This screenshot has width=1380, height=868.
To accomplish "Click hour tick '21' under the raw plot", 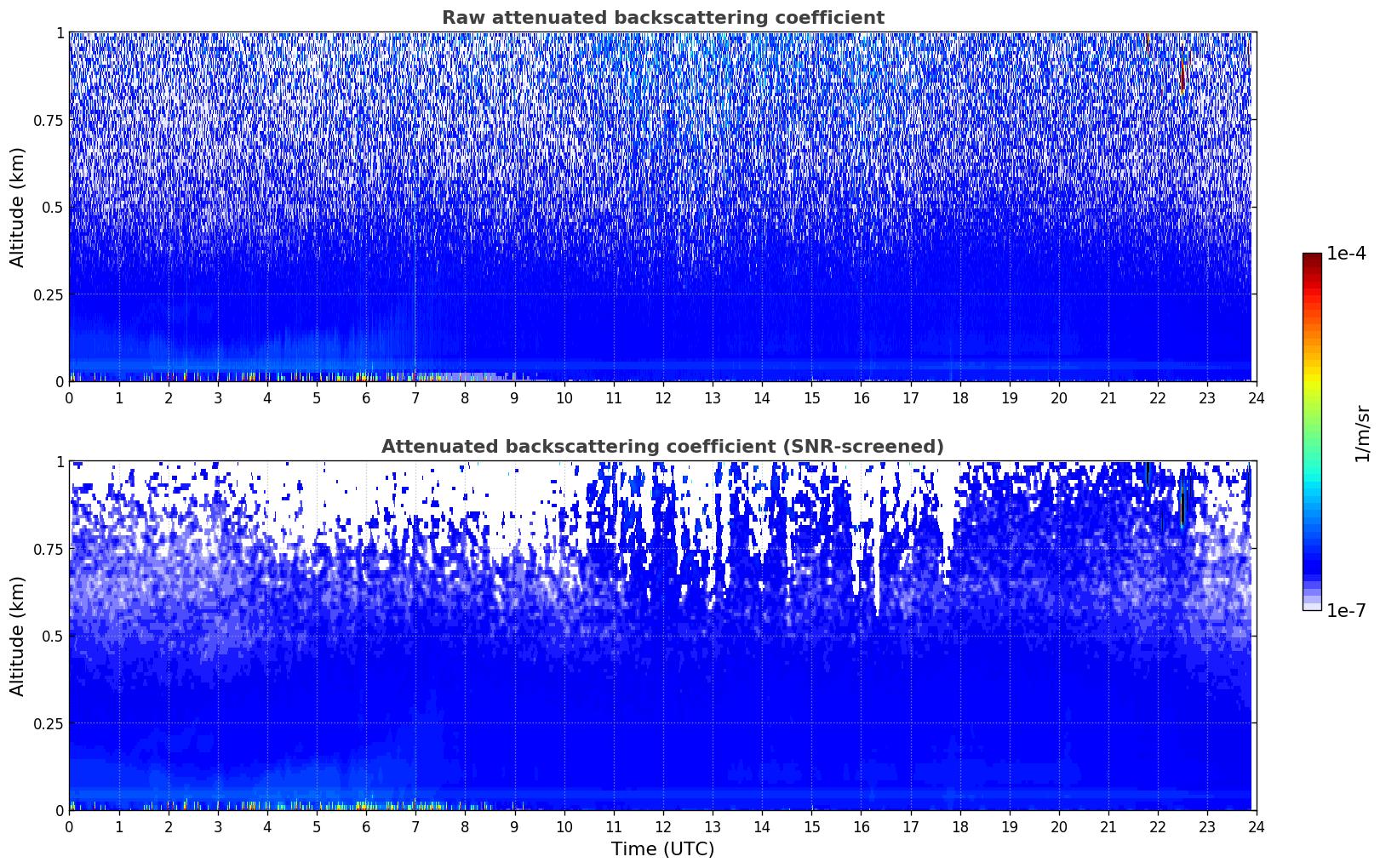I will click(x=1108, y=397).
